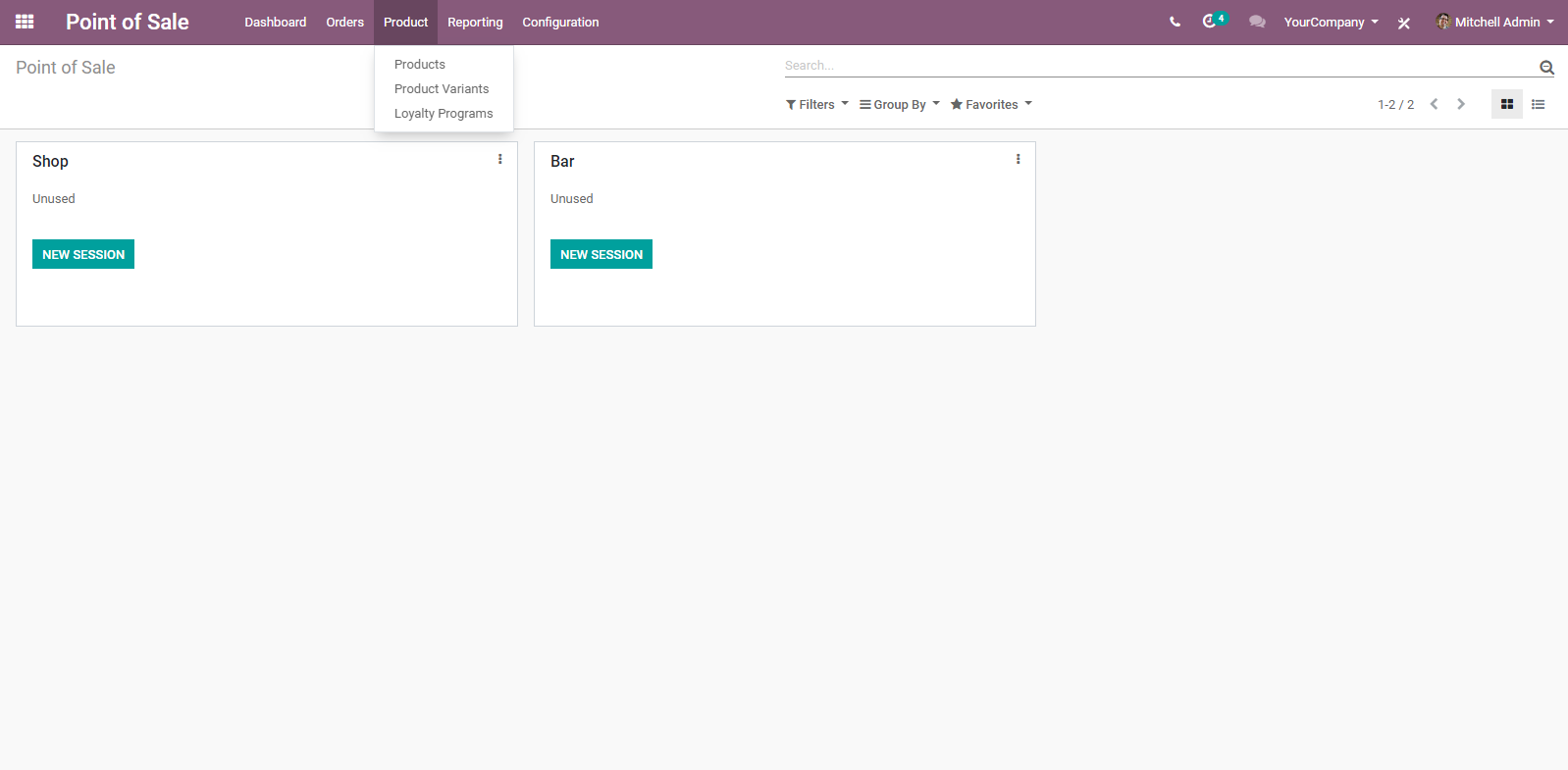Expand the Filters dropdown
Screen dimensions: 1568x770
817,104
